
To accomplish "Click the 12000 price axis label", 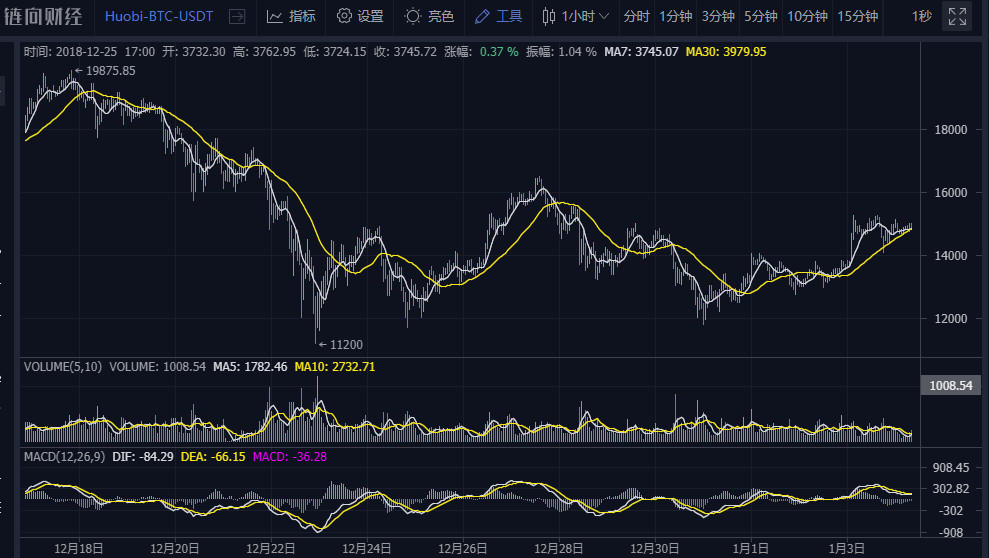I will coord(951,318).
